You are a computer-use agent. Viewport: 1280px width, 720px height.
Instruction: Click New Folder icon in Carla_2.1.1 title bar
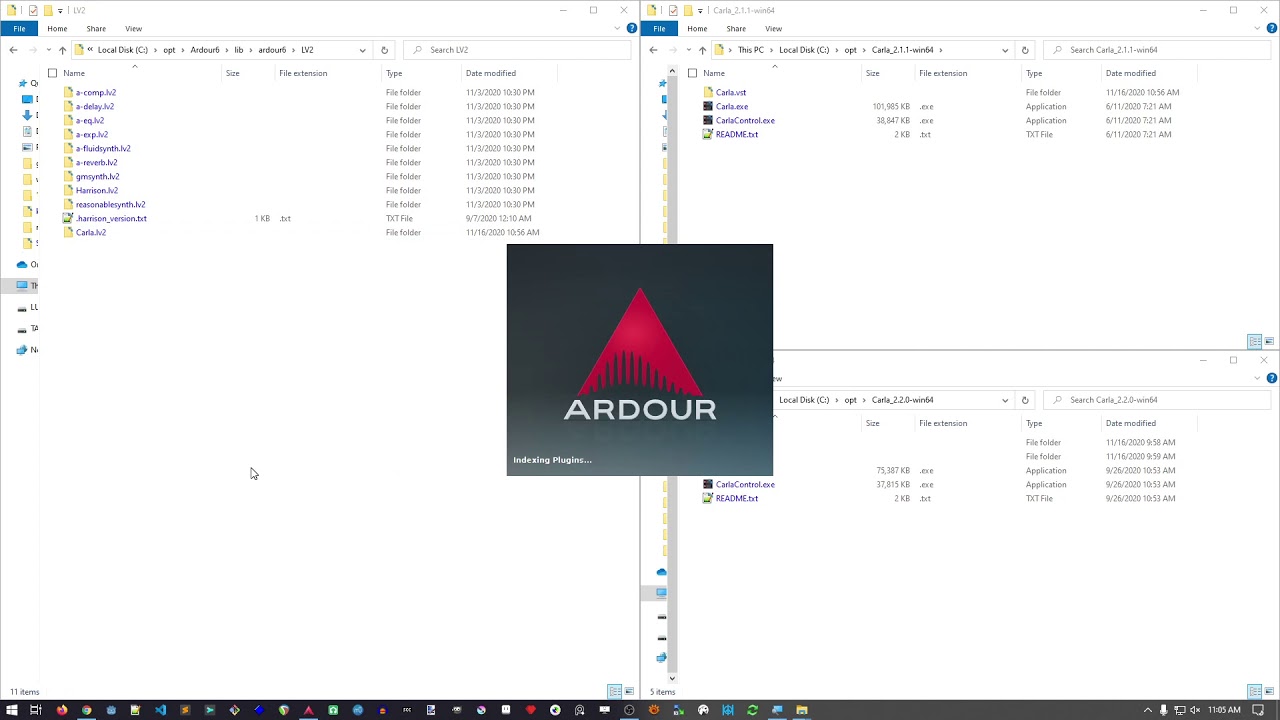688,10
